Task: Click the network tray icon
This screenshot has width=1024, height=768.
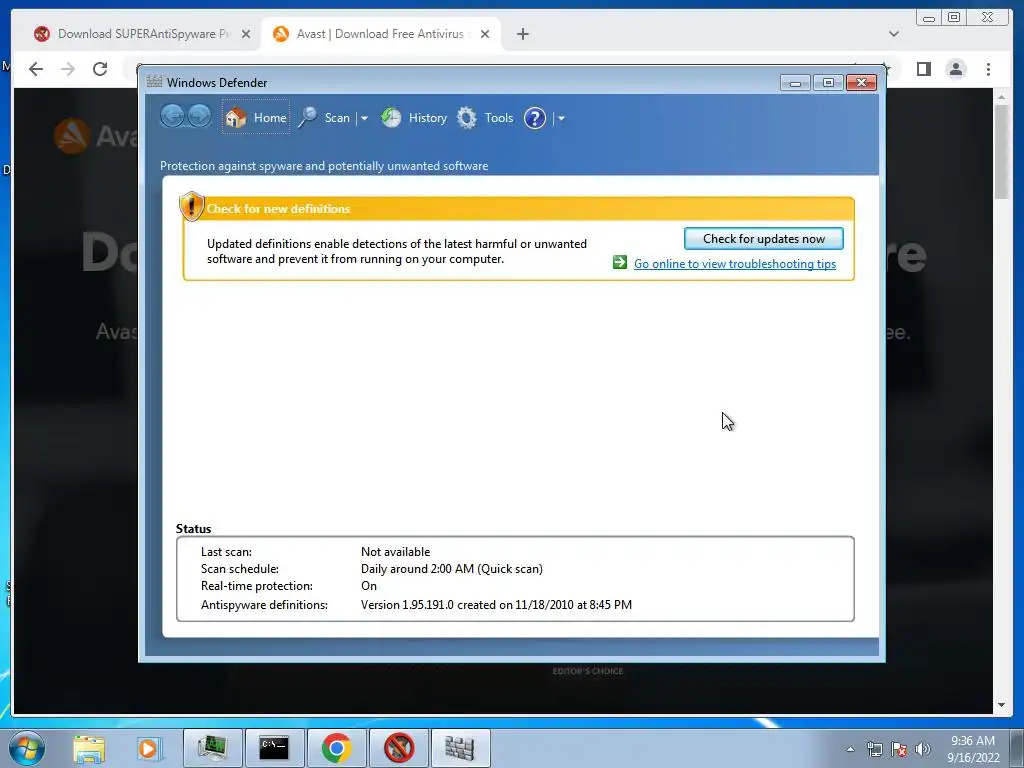Action: click(x=874, y=749)
